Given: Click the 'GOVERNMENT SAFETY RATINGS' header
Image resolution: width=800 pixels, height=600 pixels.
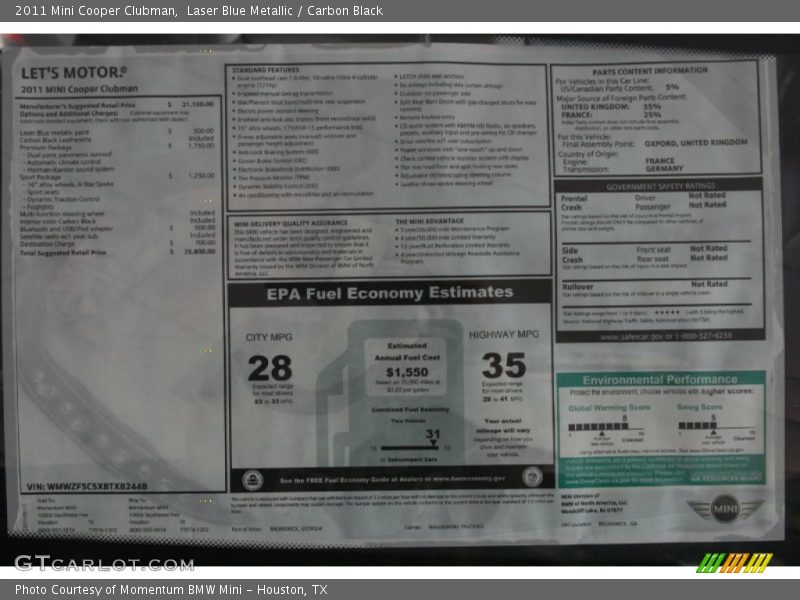Looking at the screenshot, I should 661,186.
